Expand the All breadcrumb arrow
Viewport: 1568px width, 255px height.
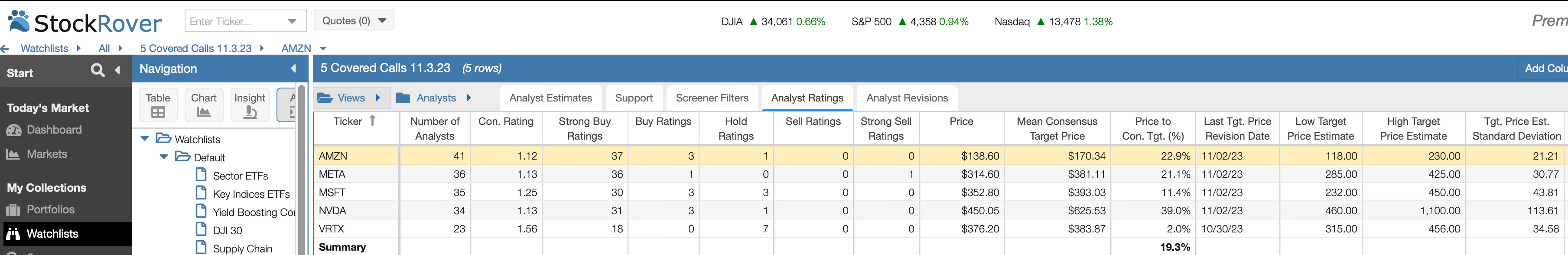120,48
